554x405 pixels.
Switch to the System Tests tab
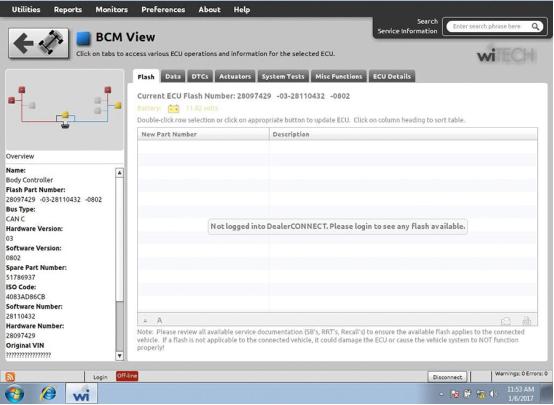(283, 76)
